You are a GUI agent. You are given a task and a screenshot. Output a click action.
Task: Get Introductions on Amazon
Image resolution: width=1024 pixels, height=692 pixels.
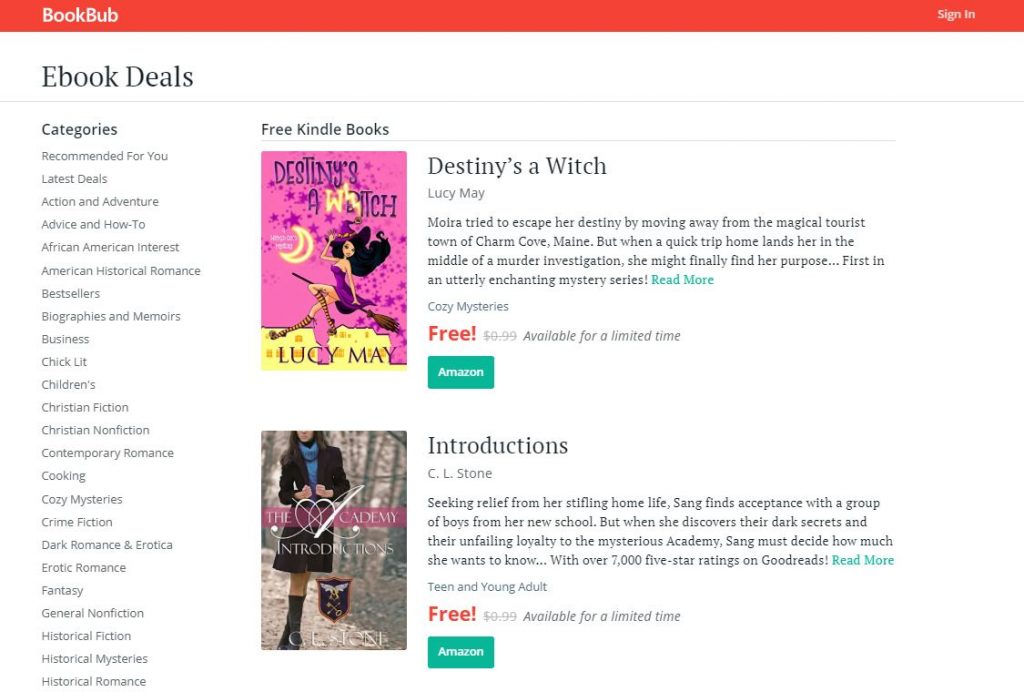pyautogui.click(x=461, y=652)
